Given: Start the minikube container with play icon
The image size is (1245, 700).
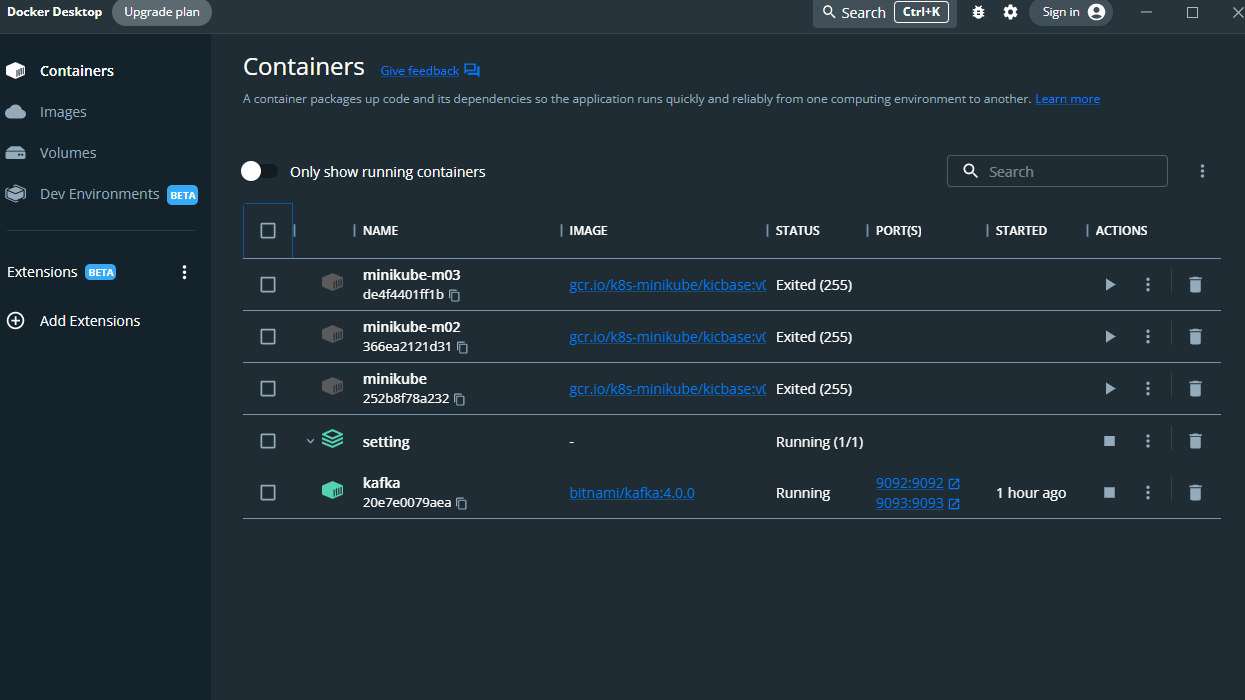Looking at the screenshot, I should click(1110, 389).
